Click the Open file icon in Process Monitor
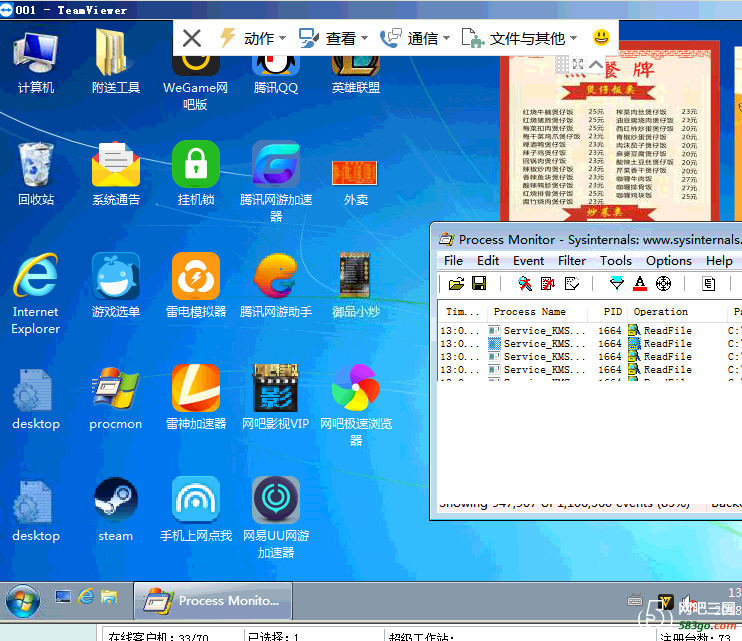The image size is (742, 641). (x=457, y=284)
